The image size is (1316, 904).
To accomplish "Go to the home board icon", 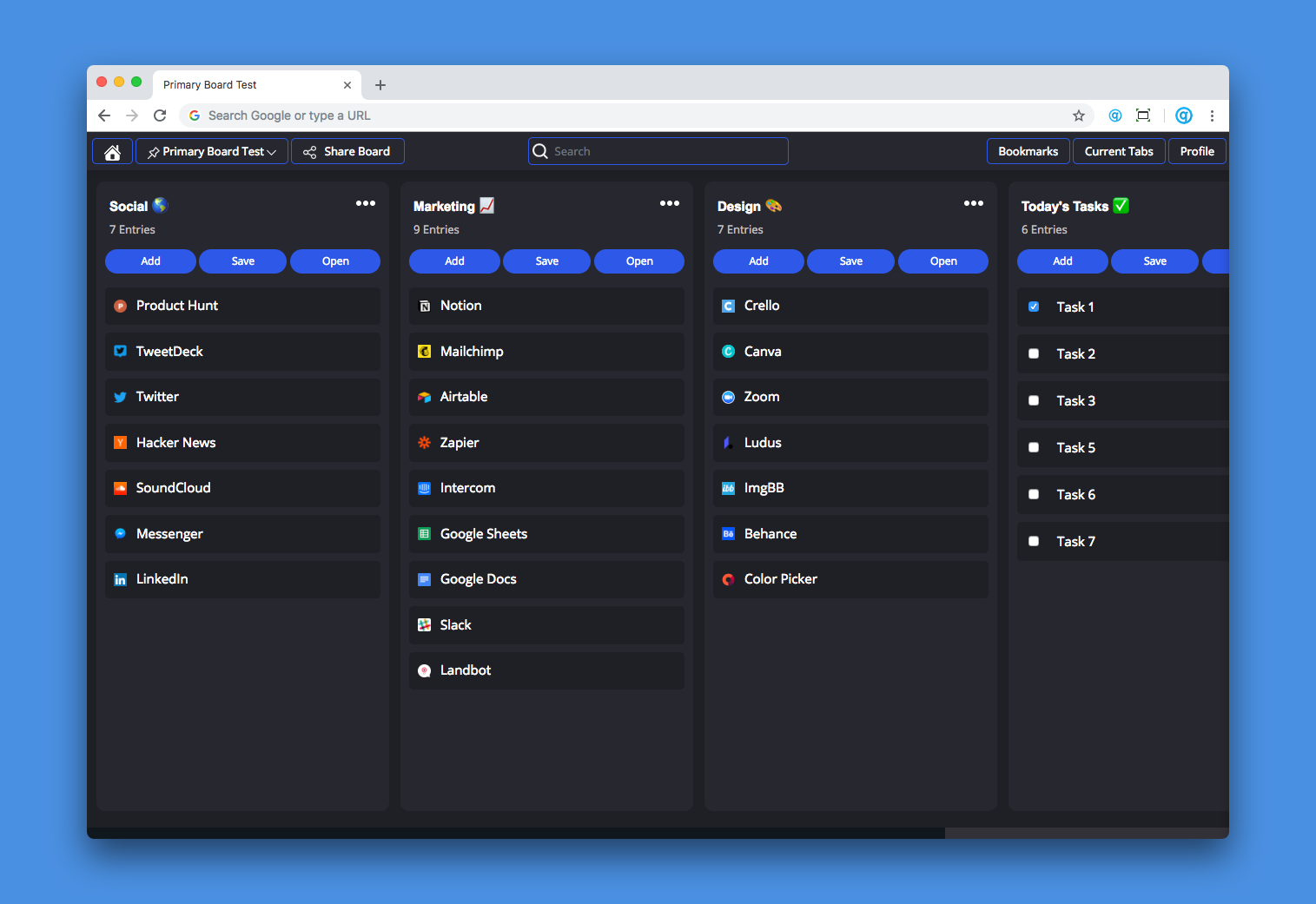I will (112, 152).
